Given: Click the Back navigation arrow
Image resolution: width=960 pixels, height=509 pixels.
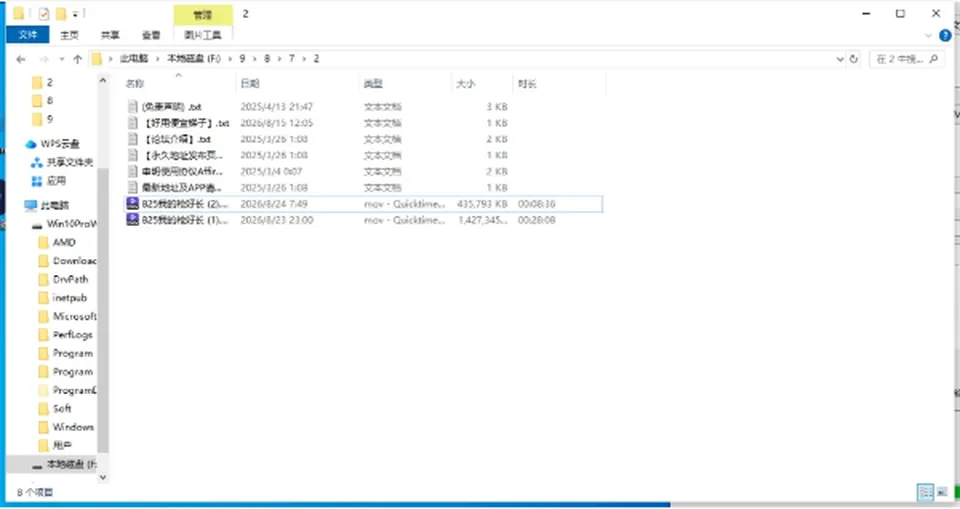Looking at the screenshot, I should (21, 59).
